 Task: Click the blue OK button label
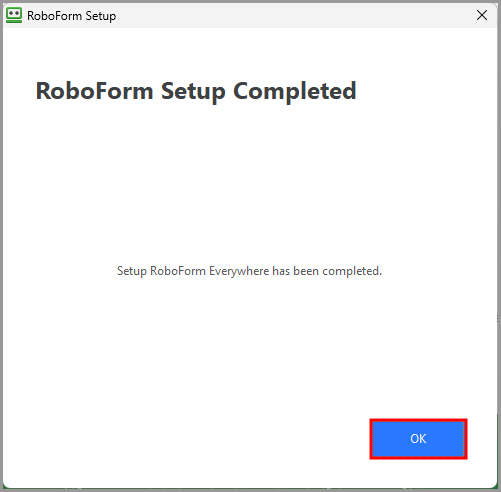[418, 439]
